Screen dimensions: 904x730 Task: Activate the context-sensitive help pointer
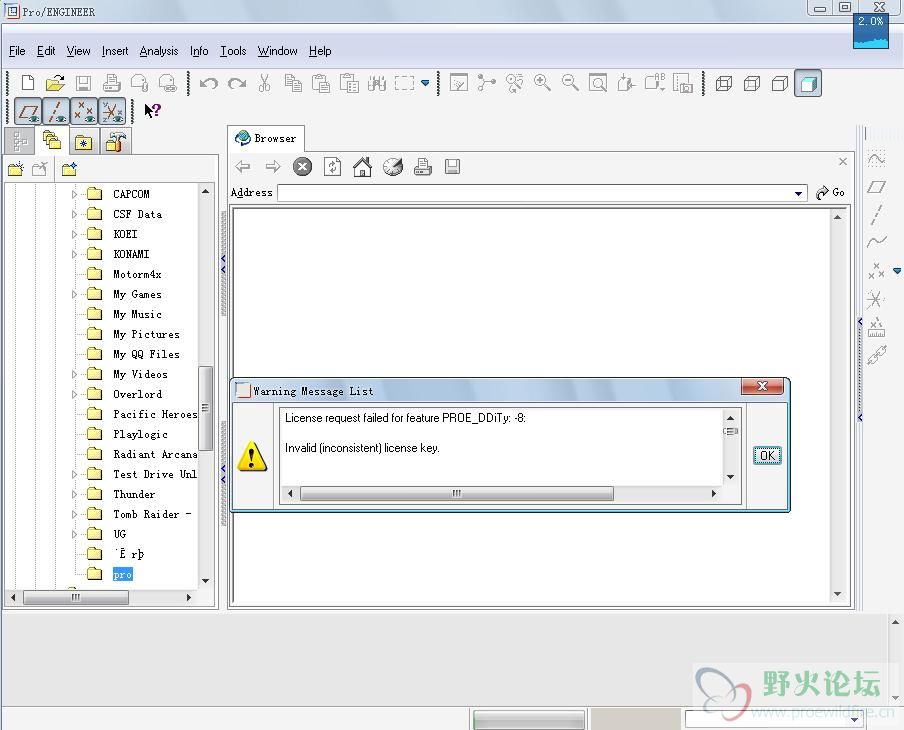152,110
